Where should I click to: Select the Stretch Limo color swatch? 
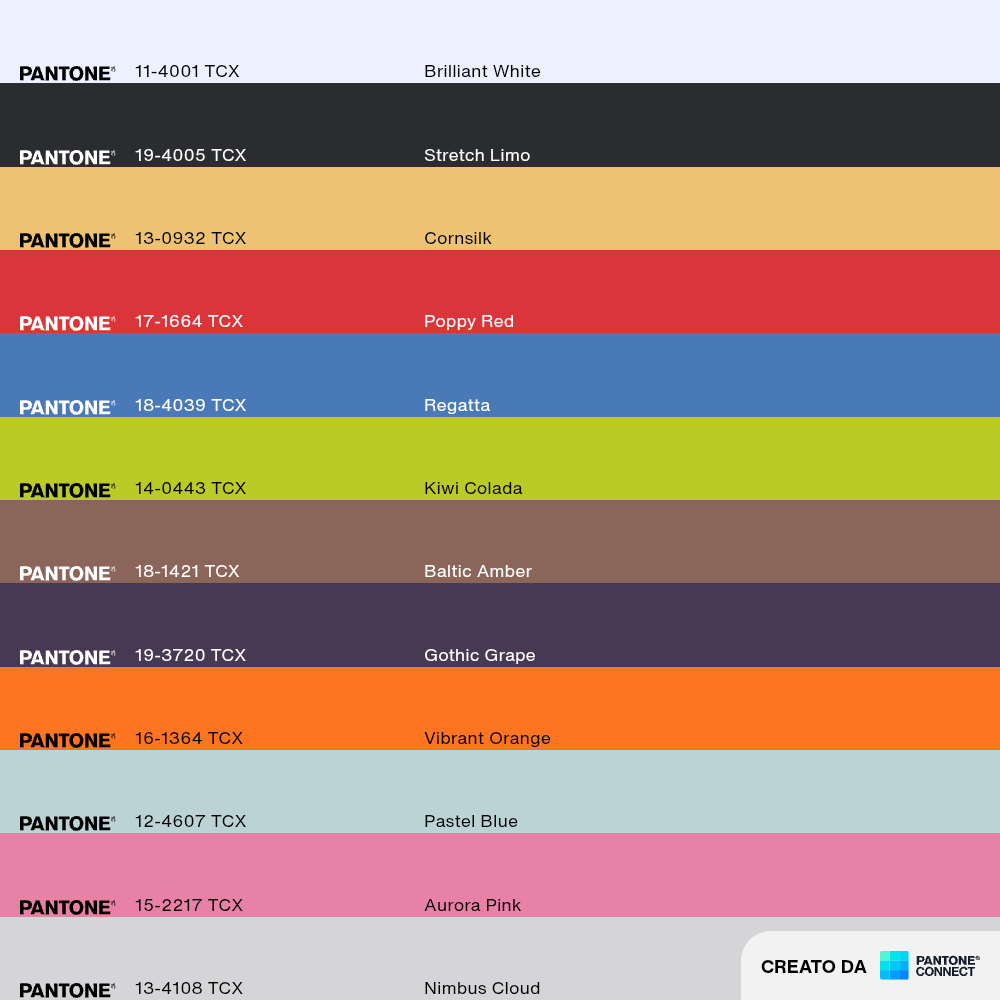pos(500,125)
